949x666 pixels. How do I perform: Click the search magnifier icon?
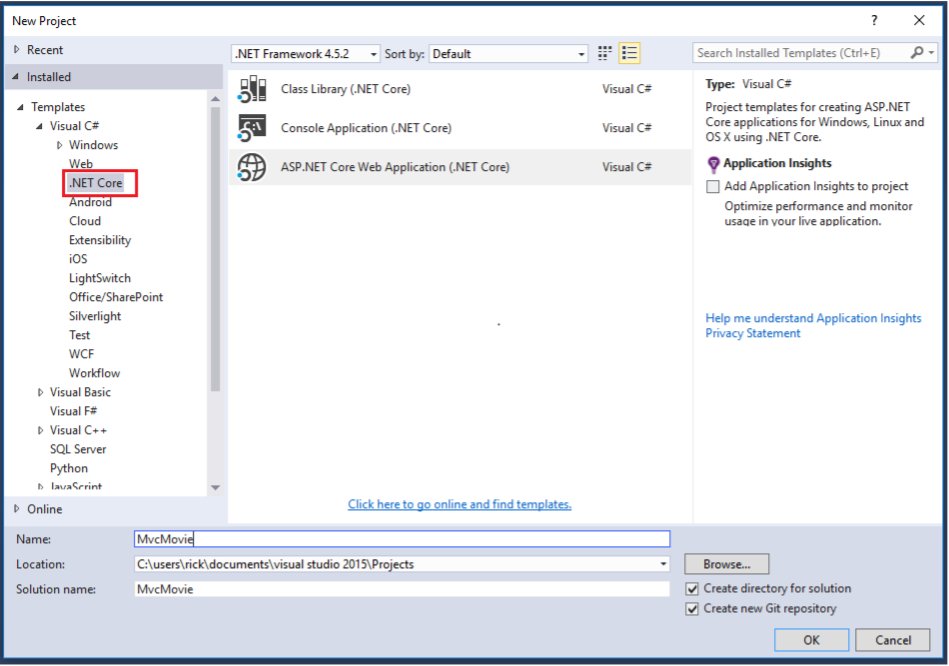tap(918, 53)
